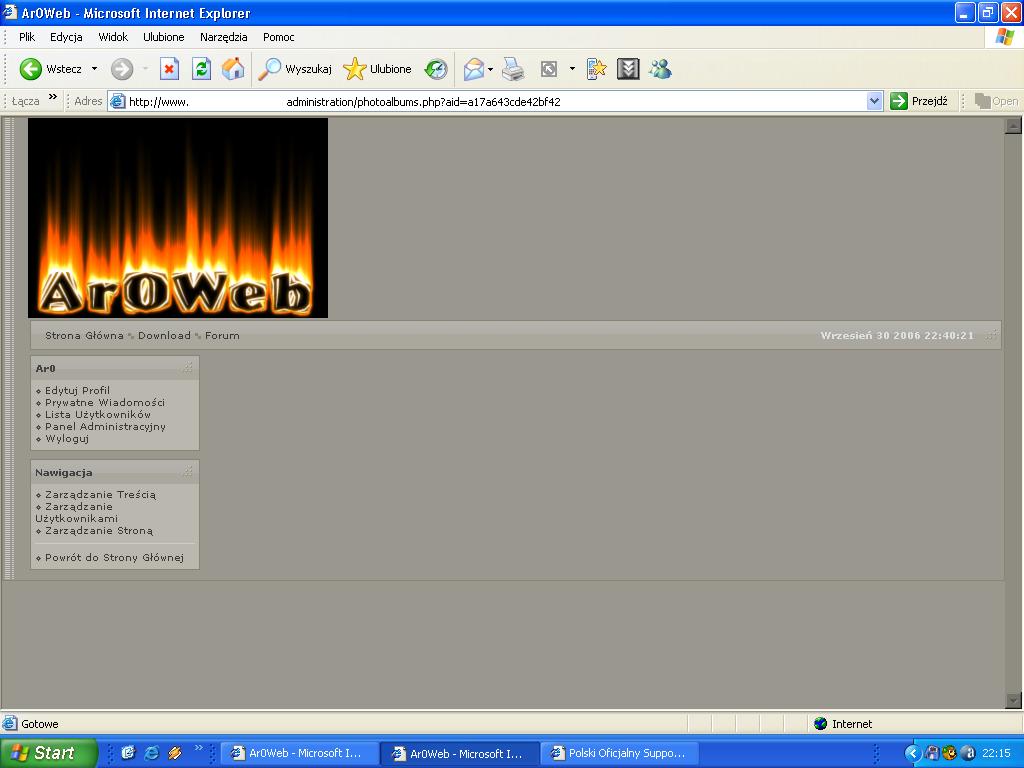
Task: Open browsing history clock icon
Action: click(436, 69)
